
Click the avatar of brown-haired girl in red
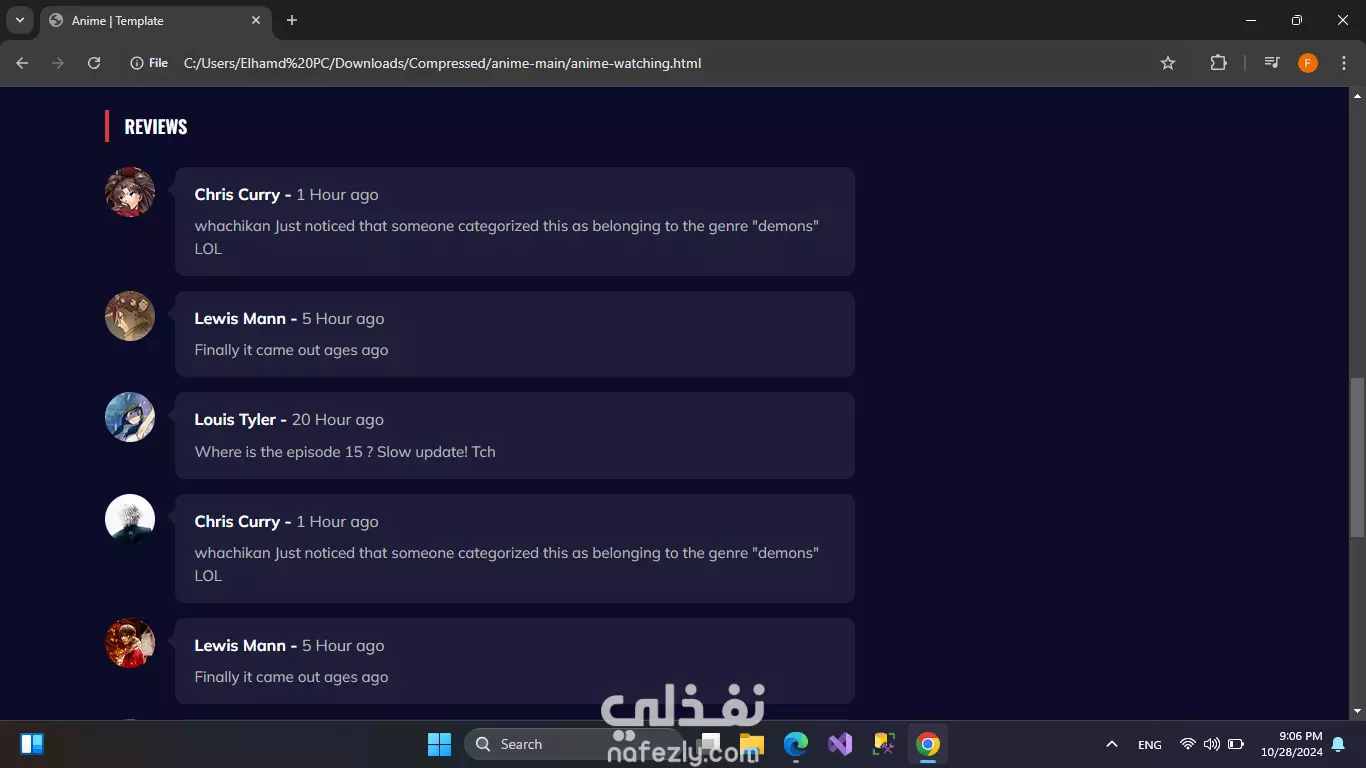click(x=130, y=192)
